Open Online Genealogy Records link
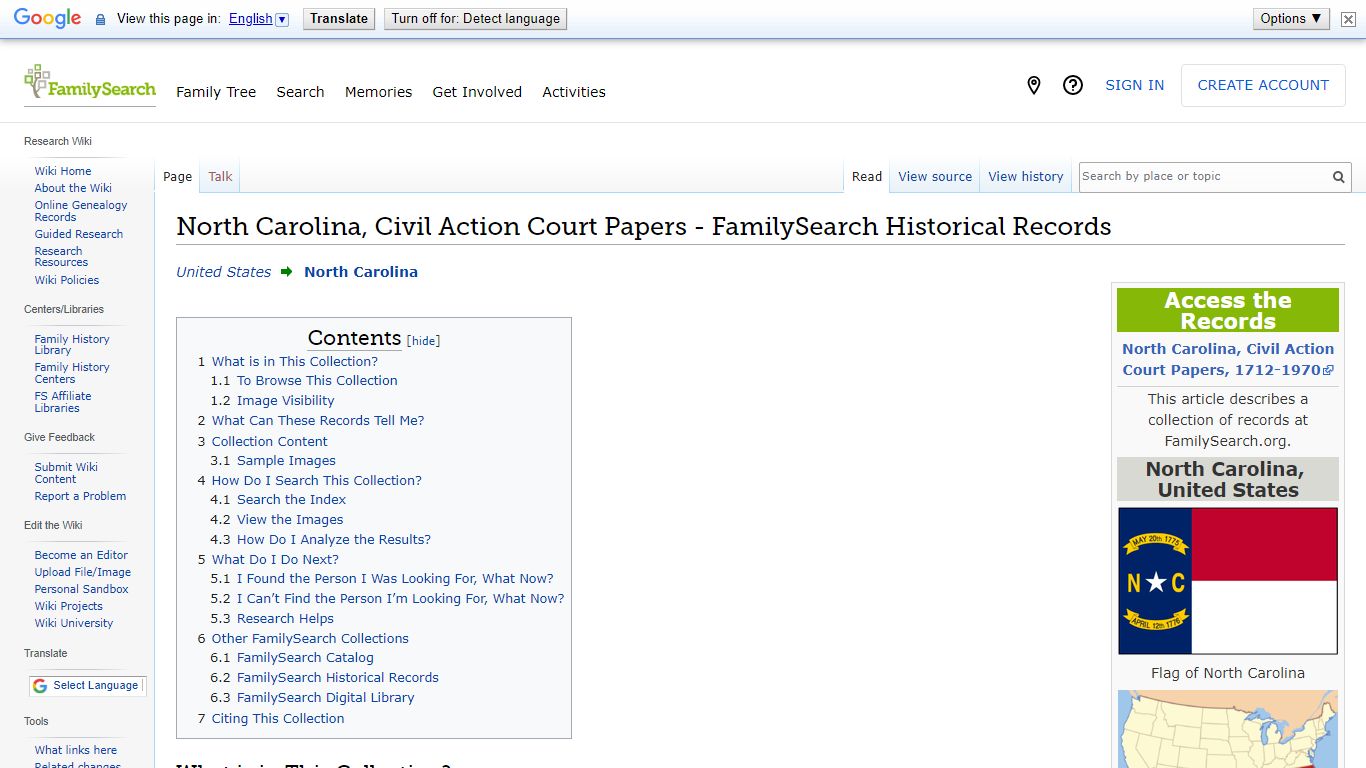The height and width of the screenshot is (768, 1366). coord(81,211)
